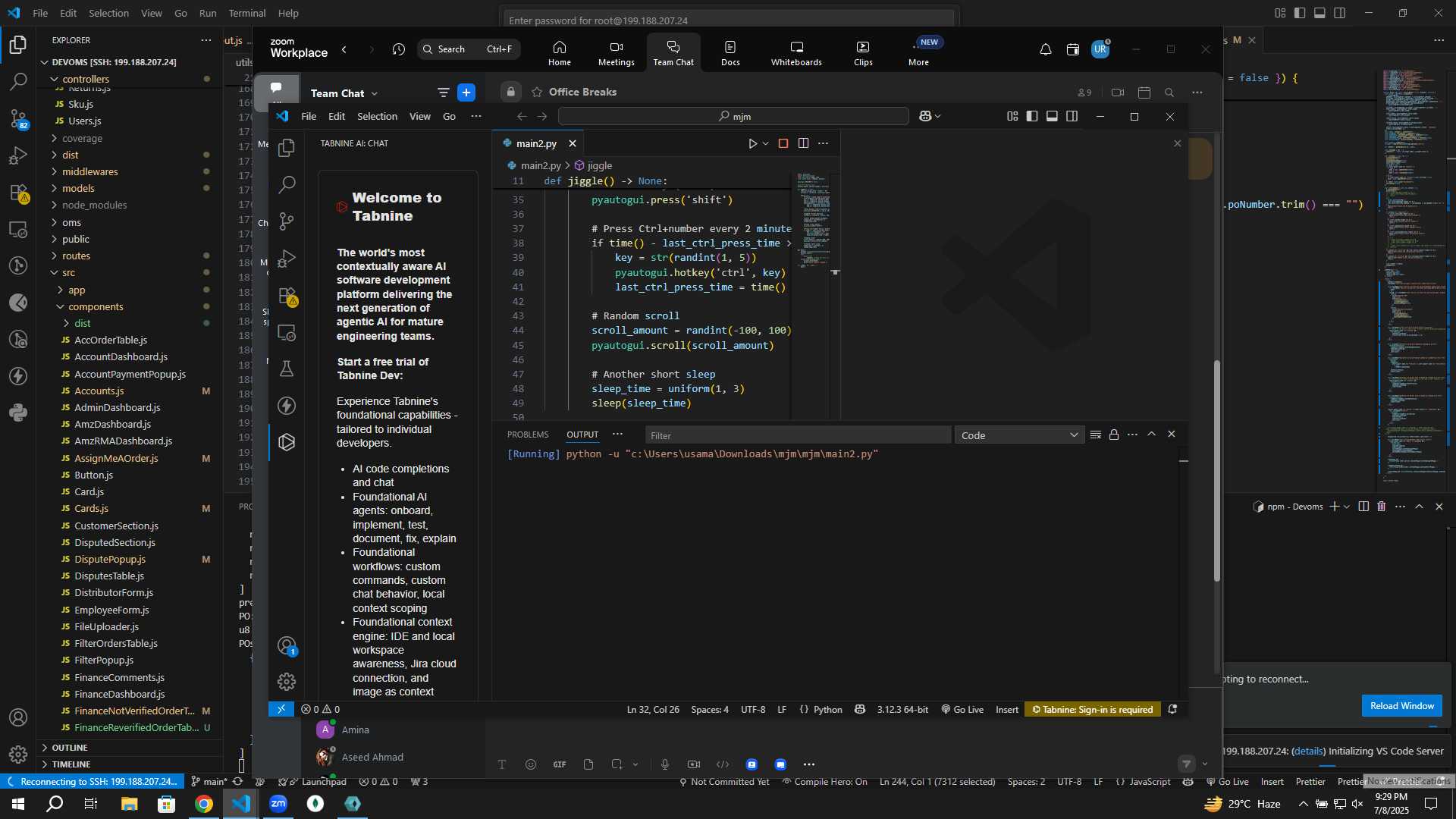Open Tabnine panel icon in front VS Code activity bar
Viewport: 1456px width, 819px height.
click(x=287, y=442)
